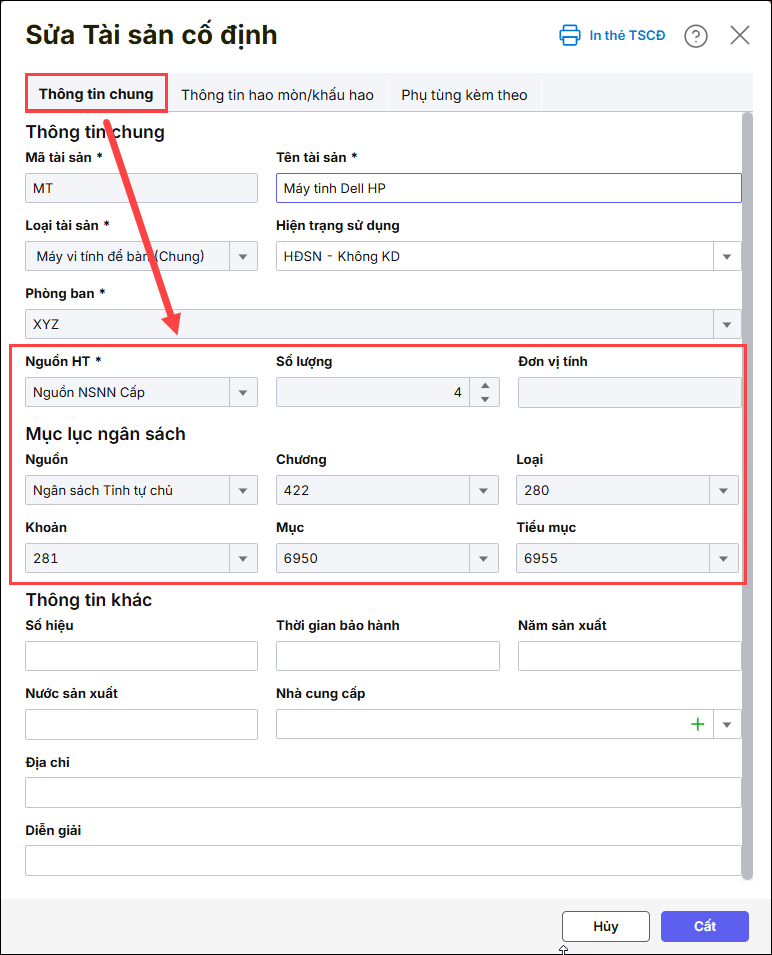Click the green plus icon in Nhà cung cấp

pyautogui.click(x=698, y=724)
